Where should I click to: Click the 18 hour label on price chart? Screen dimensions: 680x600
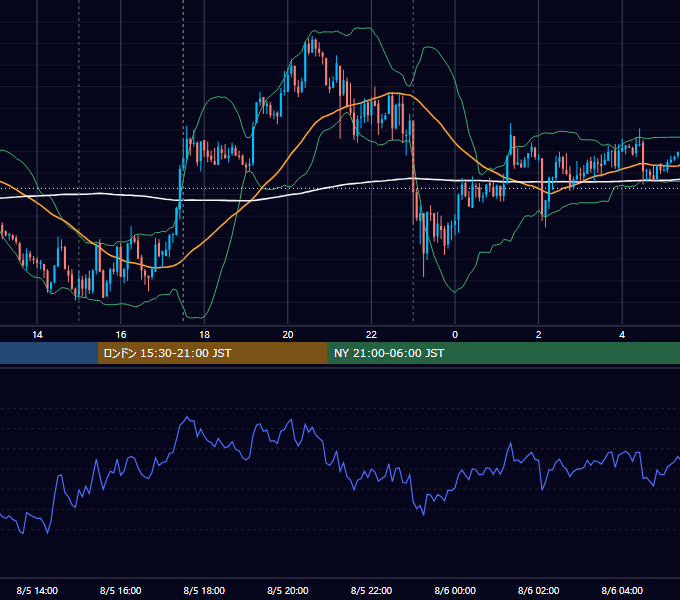pos(204,335)
